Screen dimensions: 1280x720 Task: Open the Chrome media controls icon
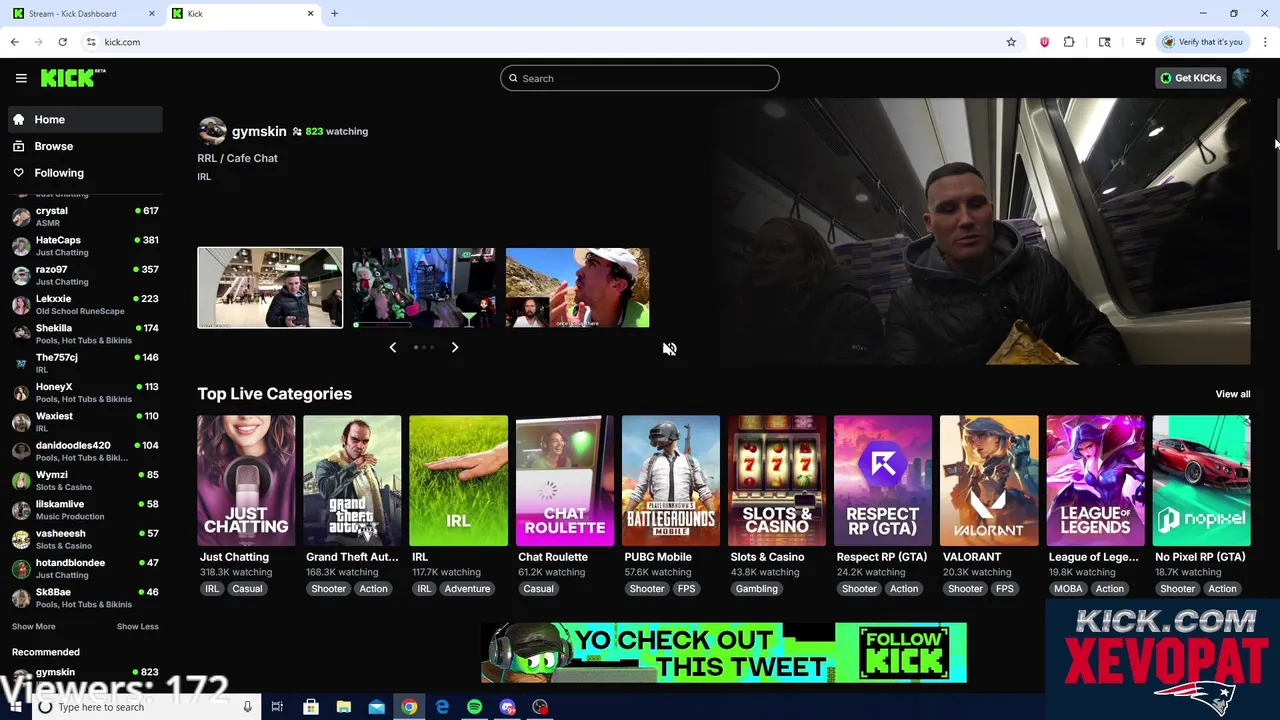1140,42
